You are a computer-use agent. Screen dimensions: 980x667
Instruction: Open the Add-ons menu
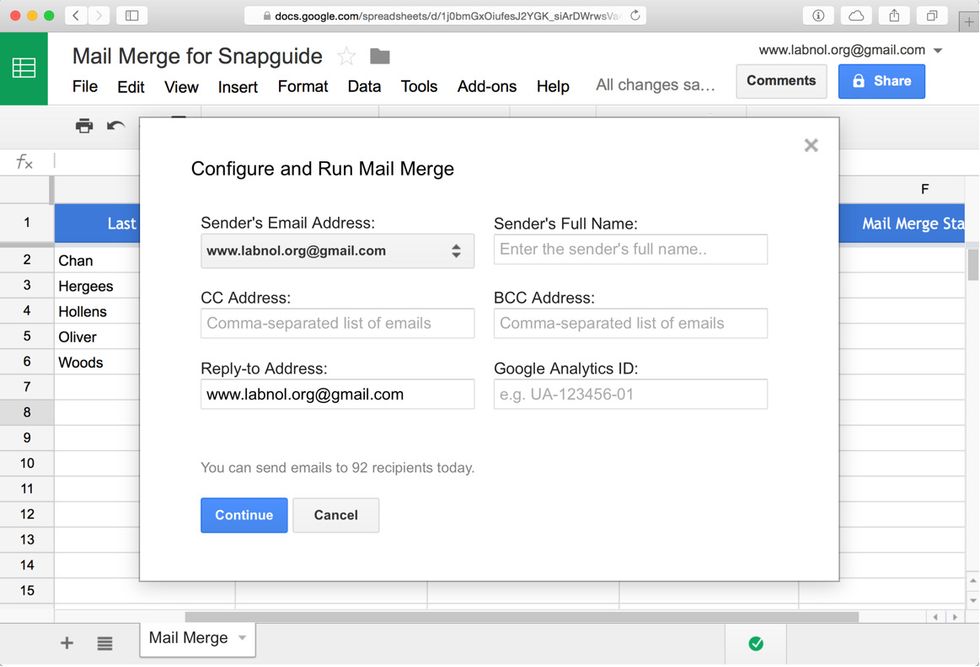pos(487,87)
